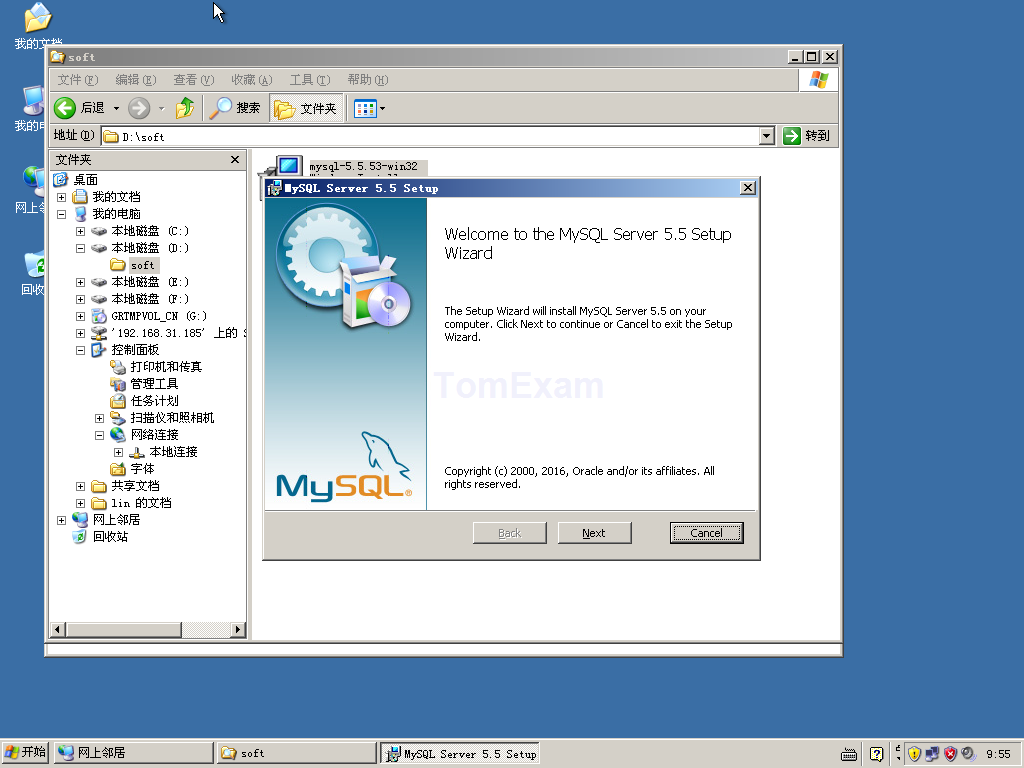Select GRTMPVOL_CN (G:) disc icon
The width and height of the screenshot is (1024, 768).
coord(99,316)
